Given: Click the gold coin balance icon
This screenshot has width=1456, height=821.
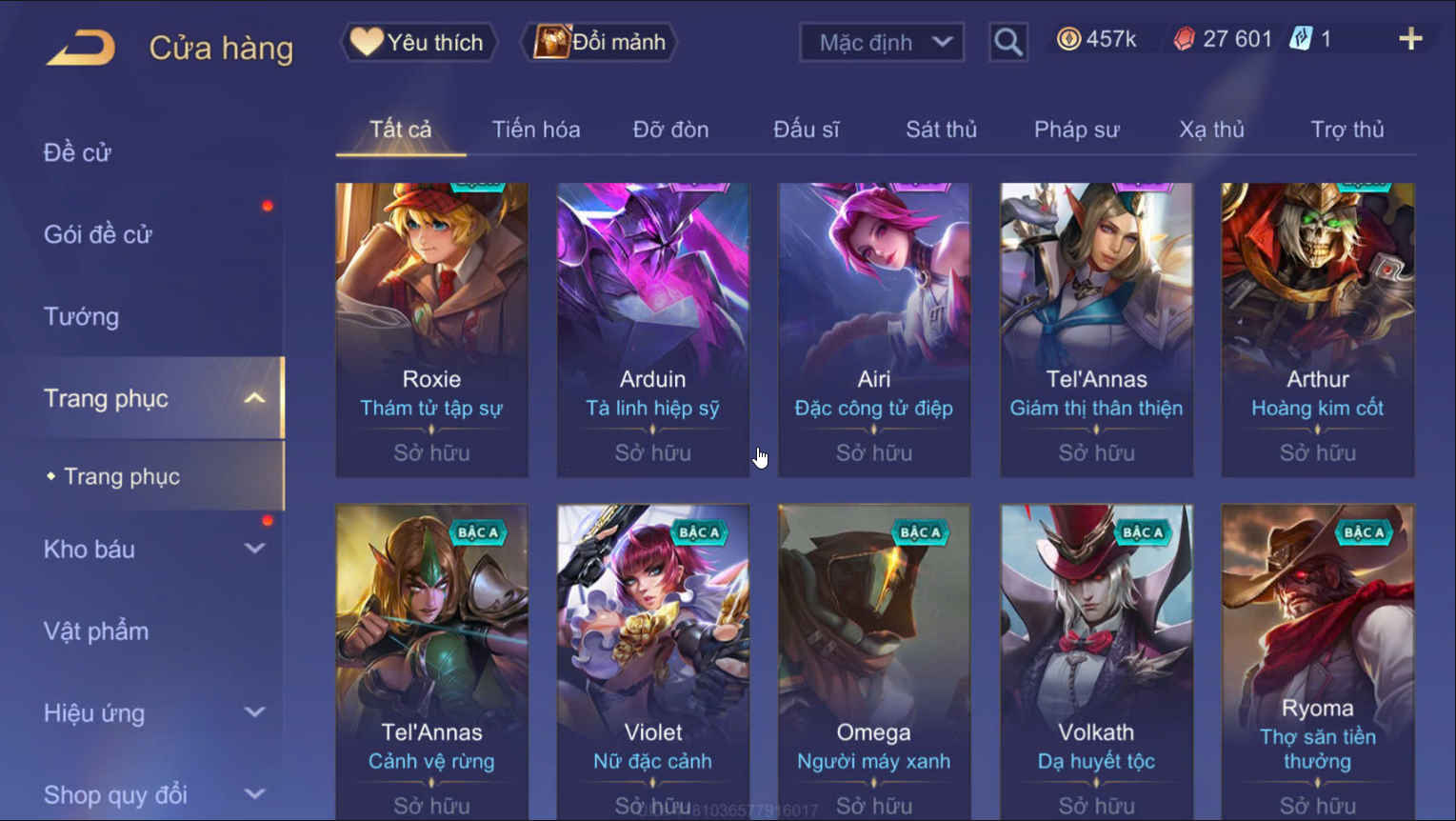Looking at the screenshot, I should pyautogui.click(x=1068, y=39).
